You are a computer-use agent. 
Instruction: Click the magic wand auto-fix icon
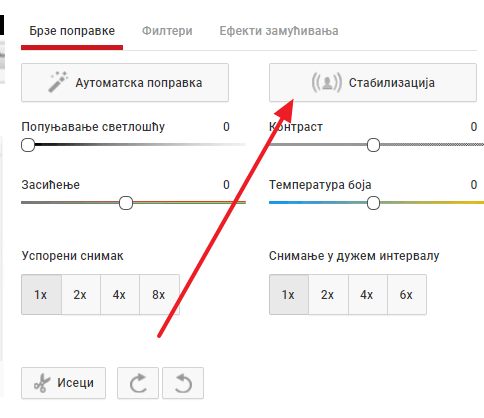point(58,82)
